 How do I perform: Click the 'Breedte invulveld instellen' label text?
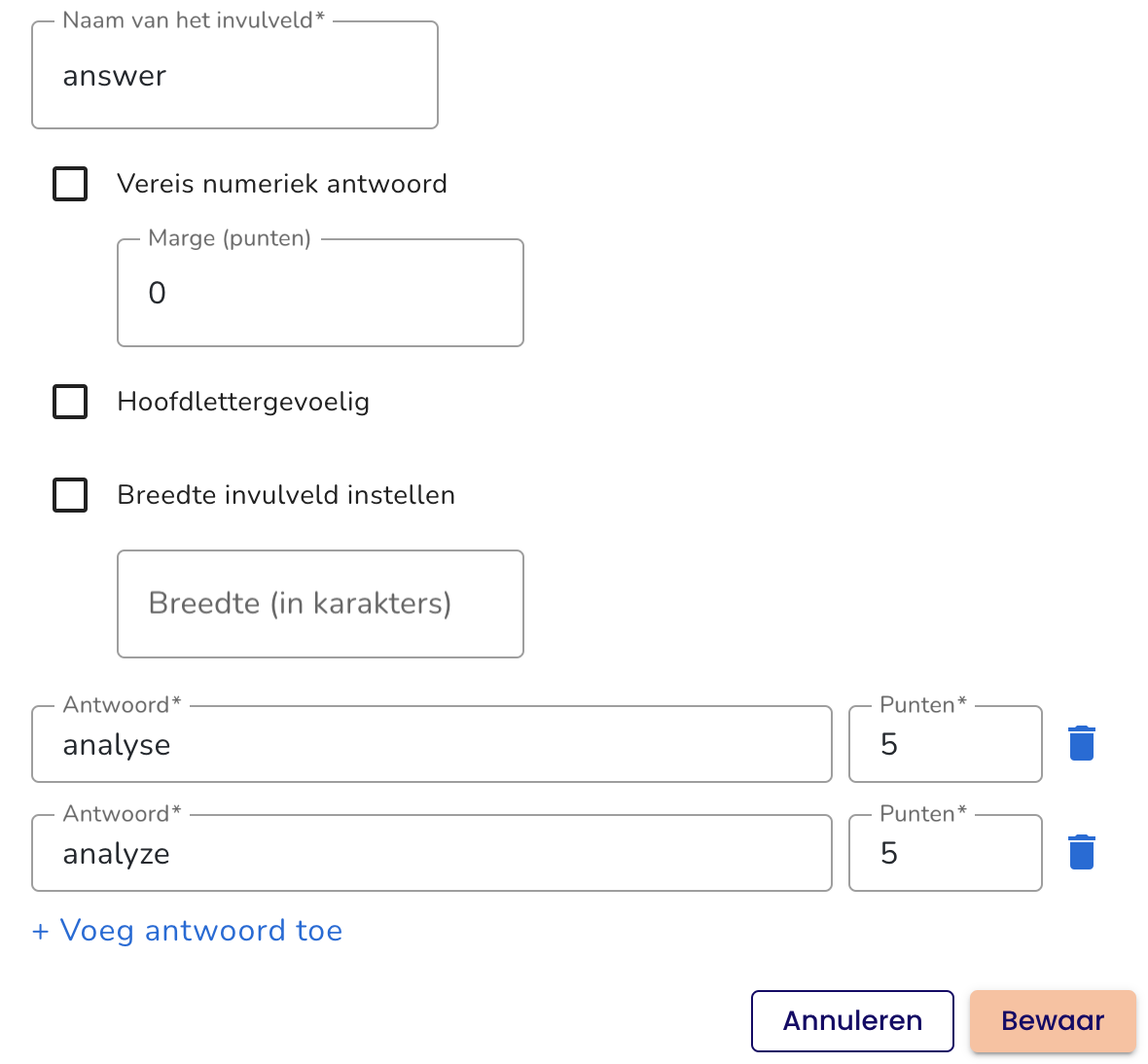[286, 495]
